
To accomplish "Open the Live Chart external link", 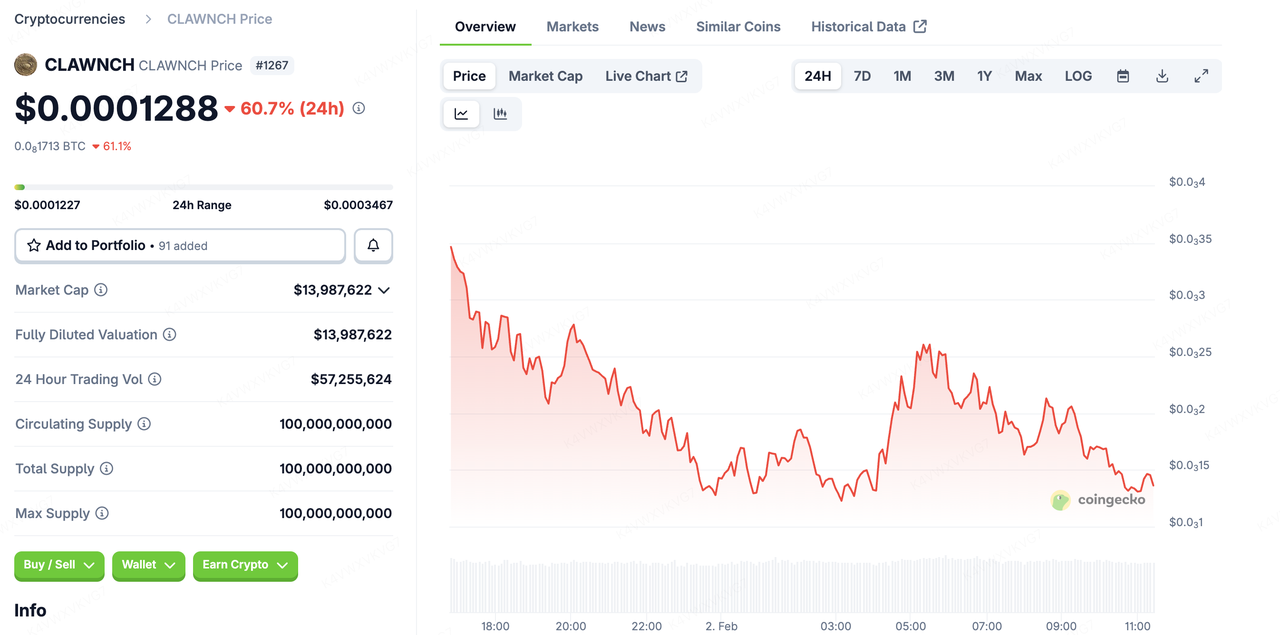I will pyautogui.click(x=646, y=76).
